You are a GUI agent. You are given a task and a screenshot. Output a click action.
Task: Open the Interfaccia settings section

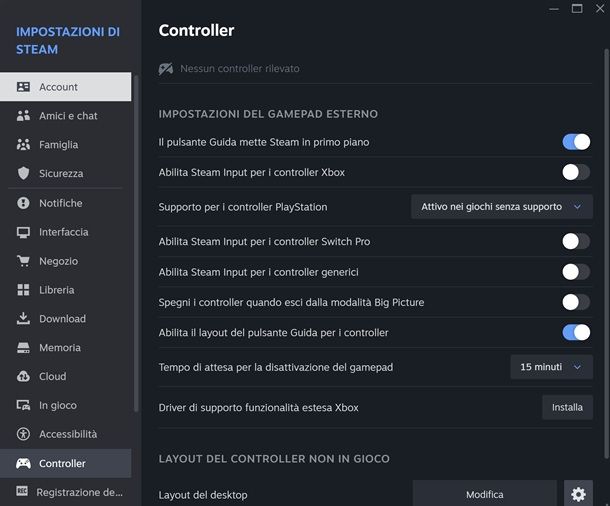(64, 232)
